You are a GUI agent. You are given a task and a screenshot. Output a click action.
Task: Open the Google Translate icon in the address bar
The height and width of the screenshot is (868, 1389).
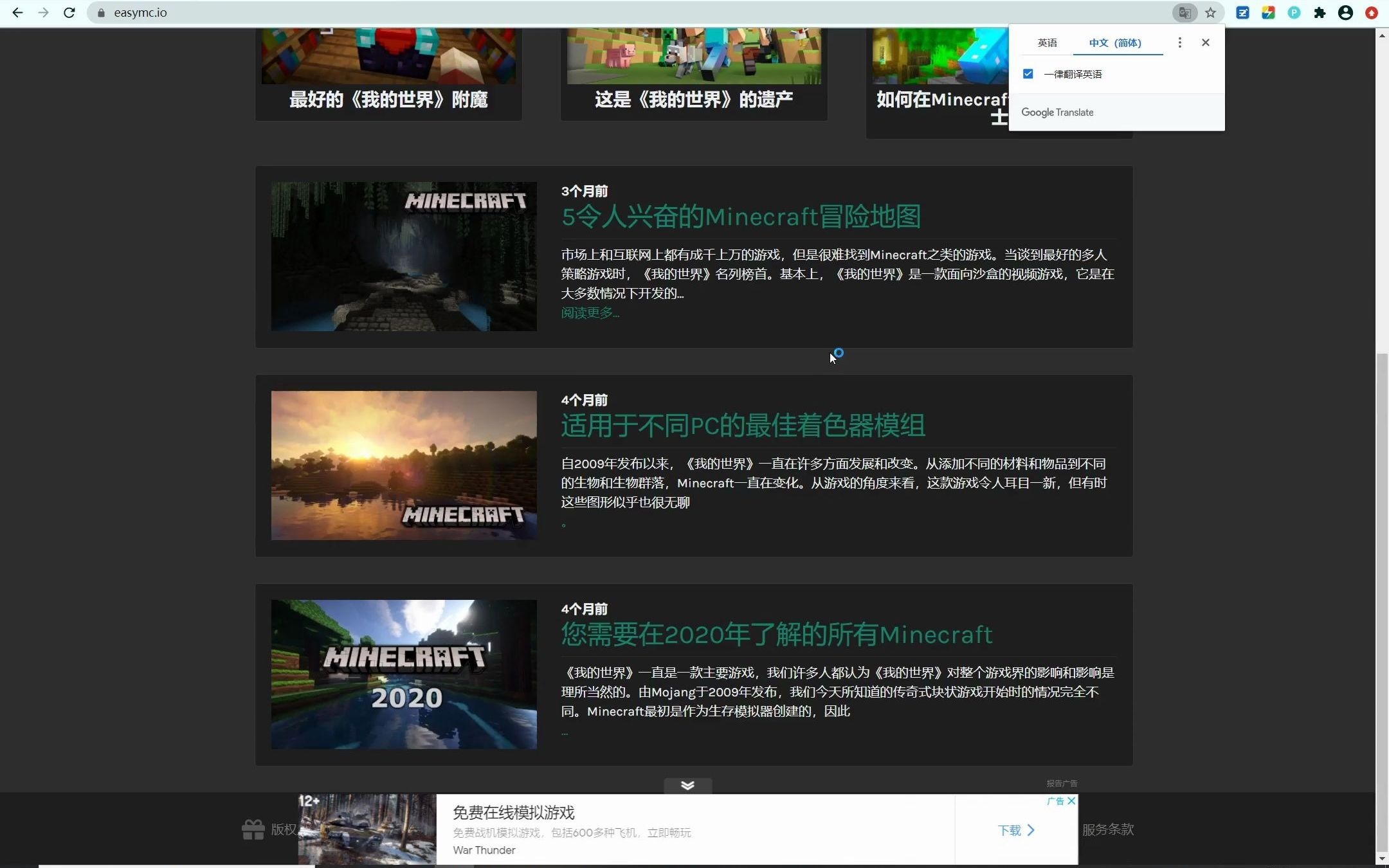tap(1185, 12)
